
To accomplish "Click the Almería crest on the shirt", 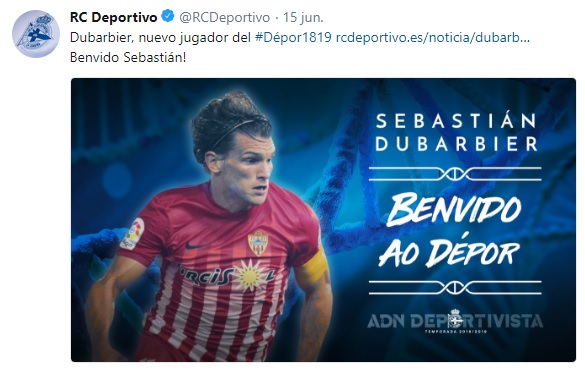I will (258, 243).
